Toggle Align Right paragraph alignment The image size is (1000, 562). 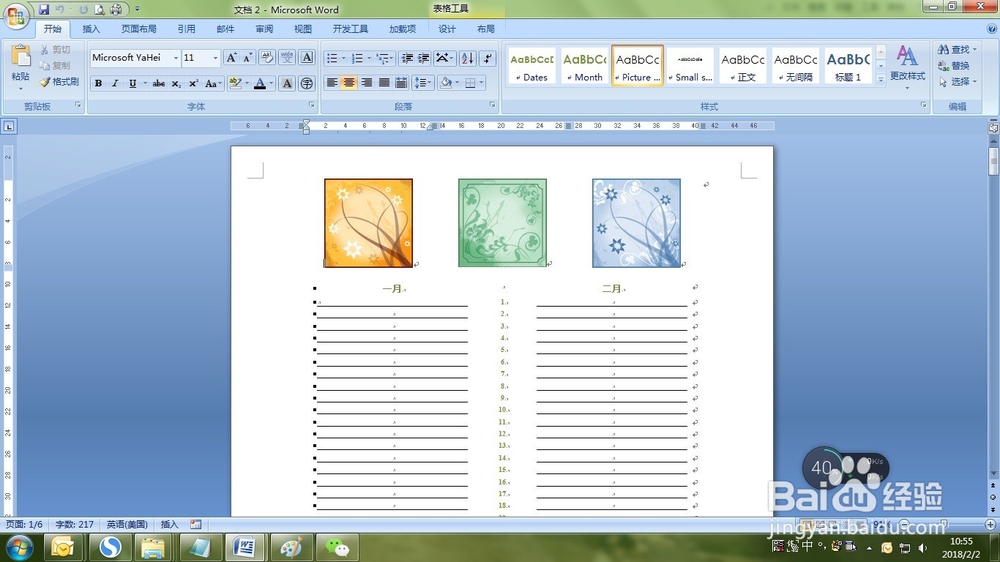click(x=366, y=83)
